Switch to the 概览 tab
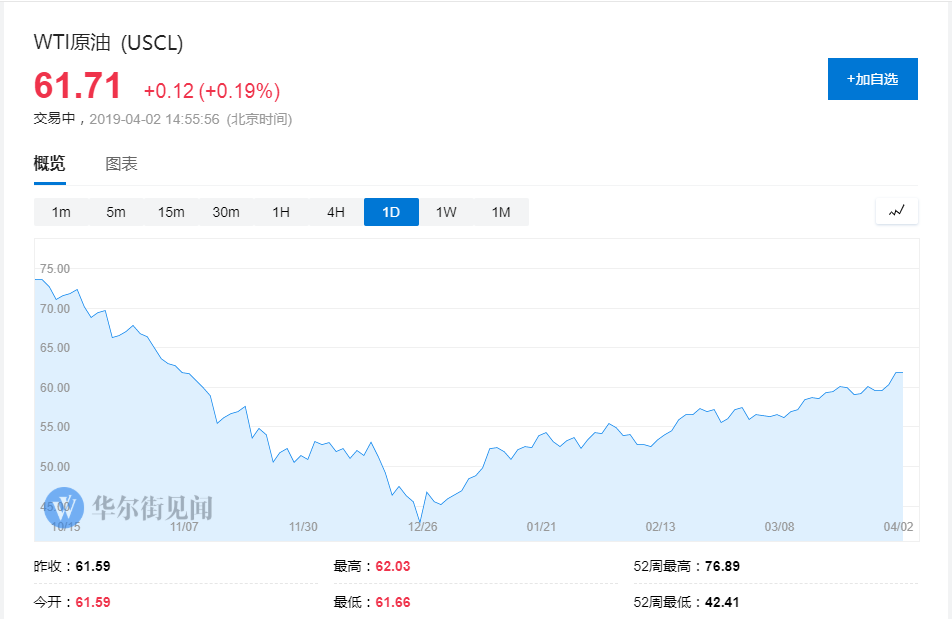Viewport: 952px width, 619px height. click(50, 164)
